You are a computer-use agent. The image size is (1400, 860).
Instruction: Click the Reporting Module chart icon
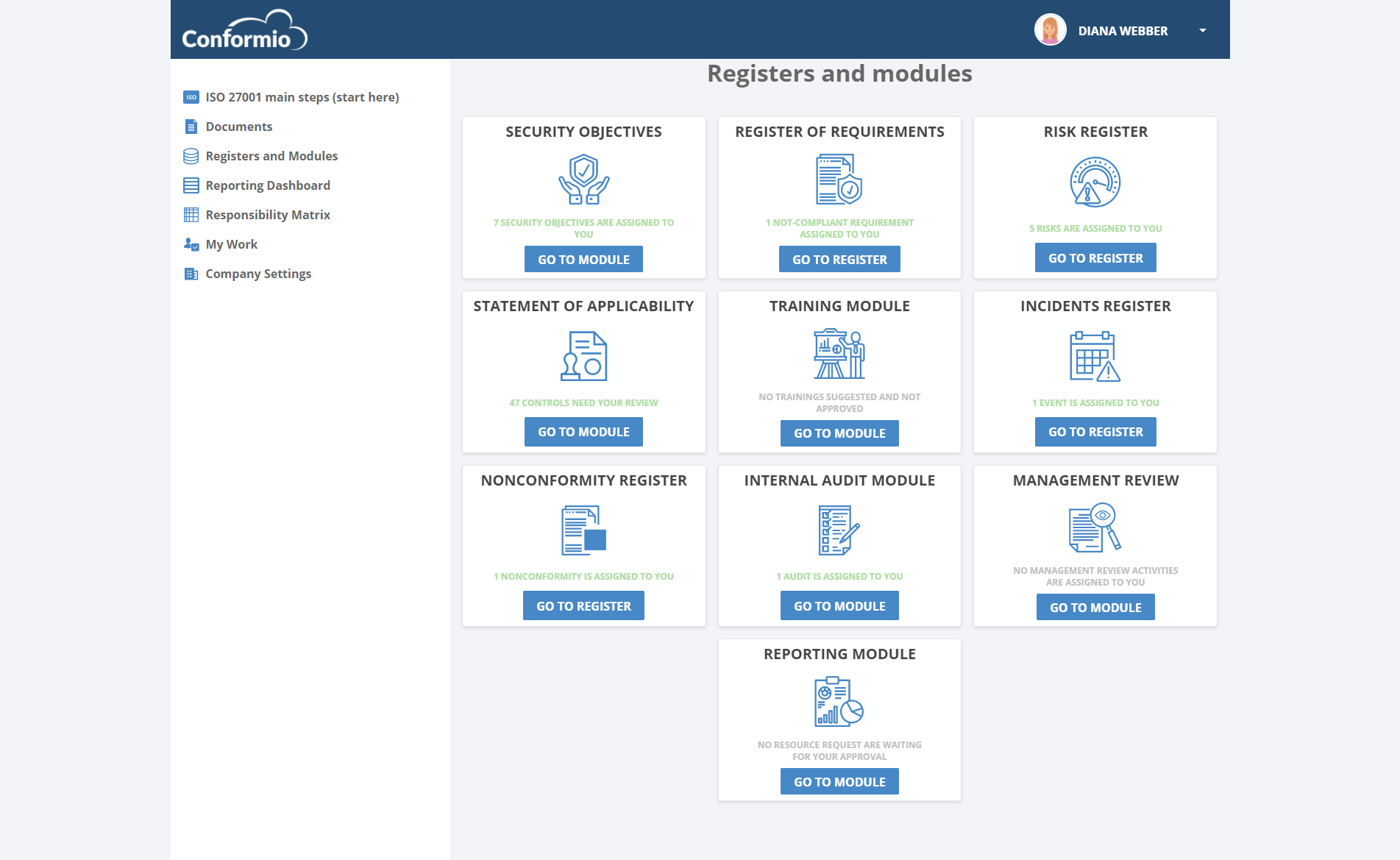(839, 702)
